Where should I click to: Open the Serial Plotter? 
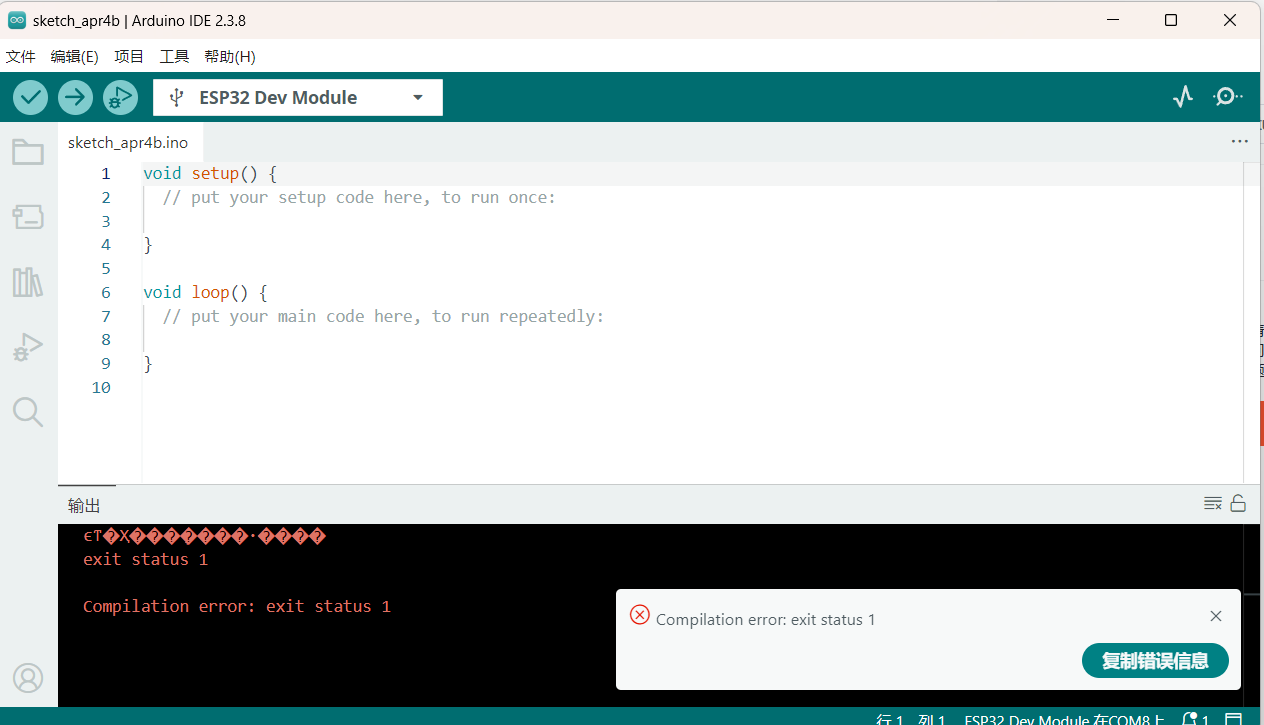coord(1183,97)
